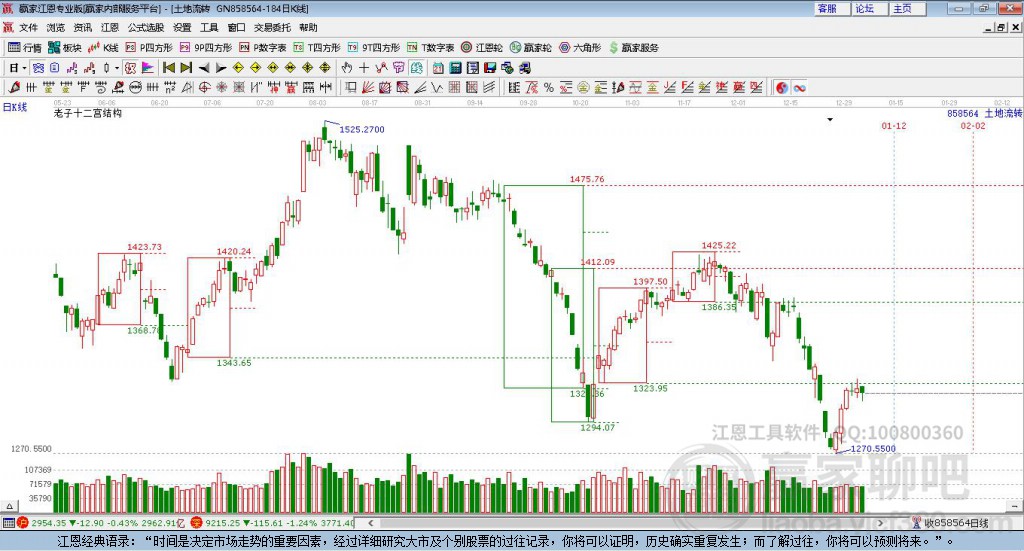The height and width of the screenshot is (551, 1024).
Task: Open the P四方形 tool
Action: [149, 48]
